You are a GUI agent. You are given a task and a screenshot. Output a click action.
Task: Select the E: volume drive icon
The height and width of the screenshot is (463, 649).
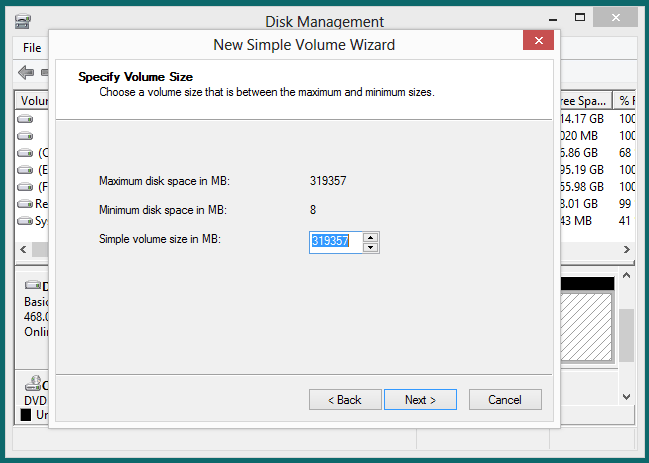pos(26,170)
